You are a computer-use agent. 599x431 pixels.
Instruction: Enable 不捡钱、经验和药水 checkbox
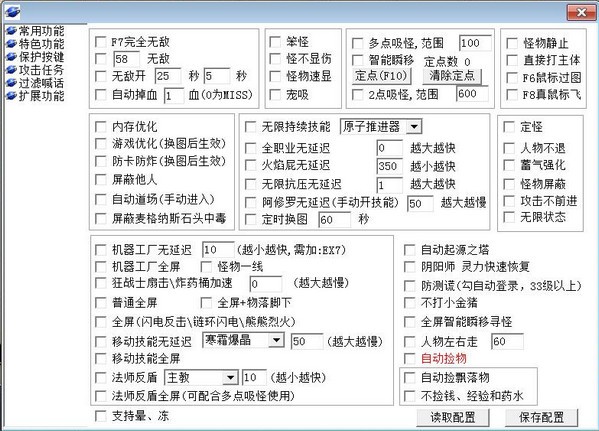(x=410, y=396)
